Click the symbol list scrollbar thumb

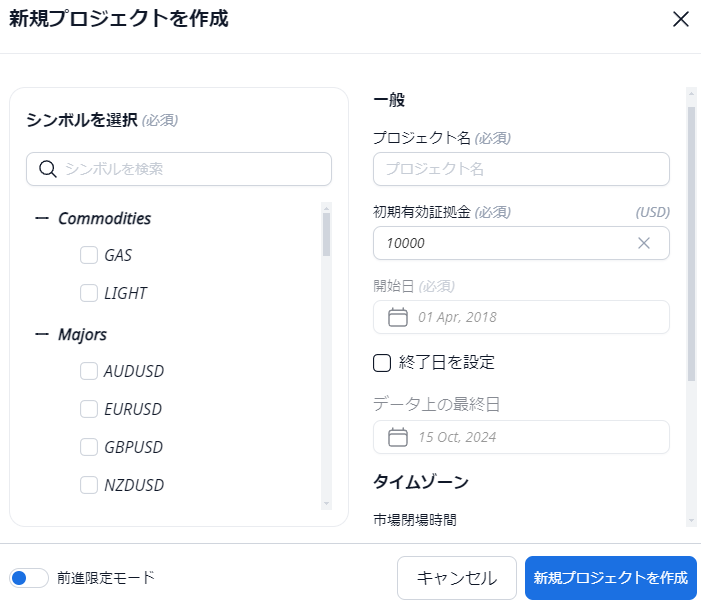(x=326, y=234)
